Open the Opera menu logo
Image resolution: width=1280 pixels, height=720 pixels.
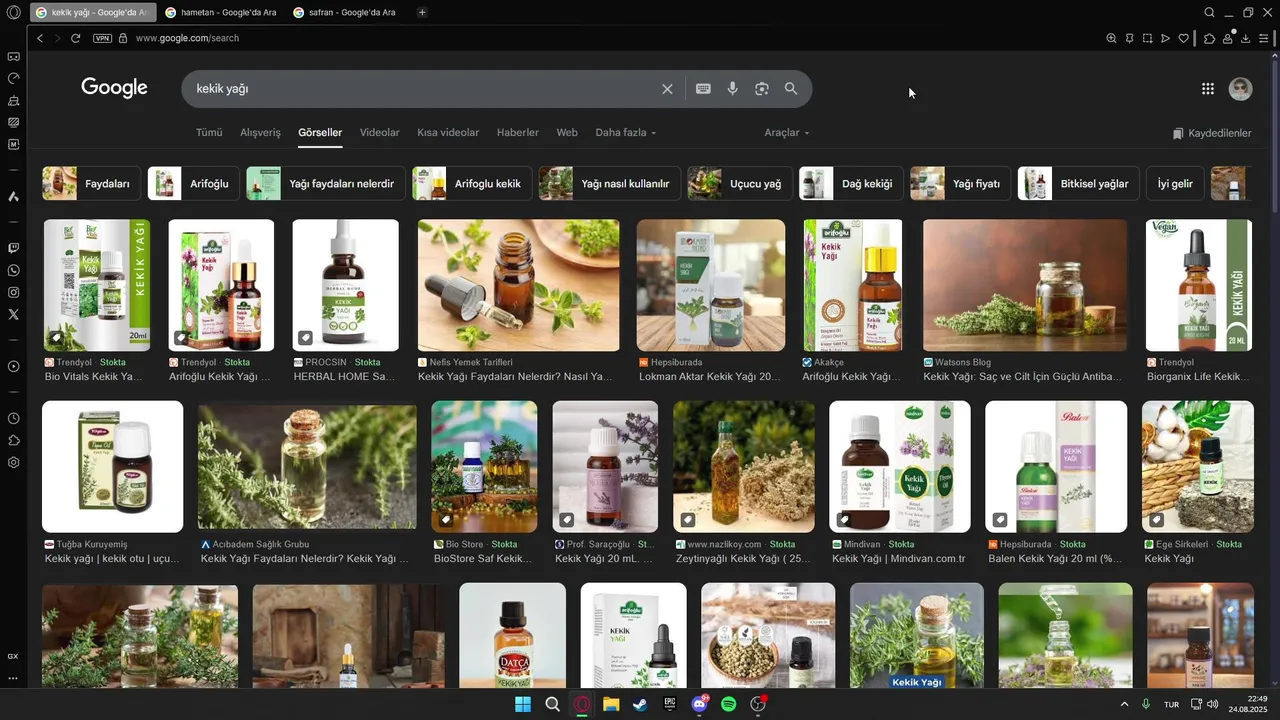(x=13, y=13)
